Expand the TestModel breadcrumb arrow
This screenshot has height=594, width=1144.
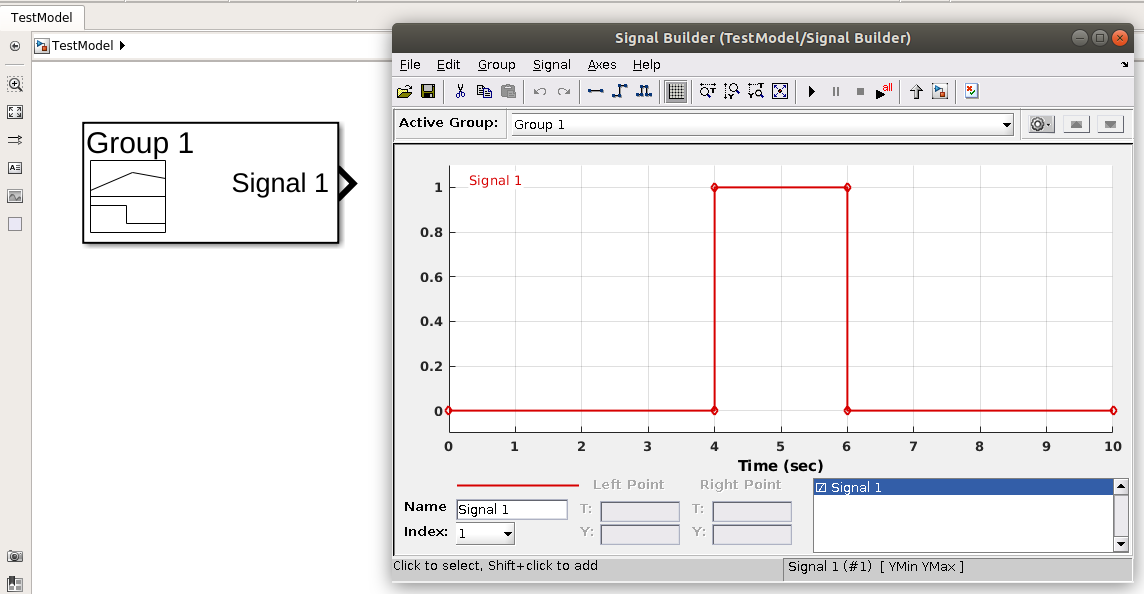coord(122,45)
